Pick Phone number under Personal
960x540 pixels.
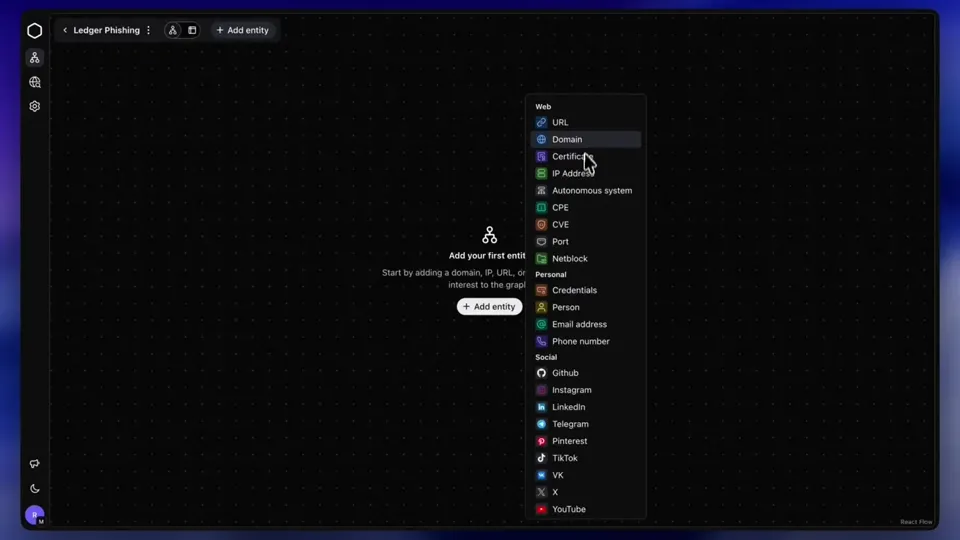pos(586,342)
